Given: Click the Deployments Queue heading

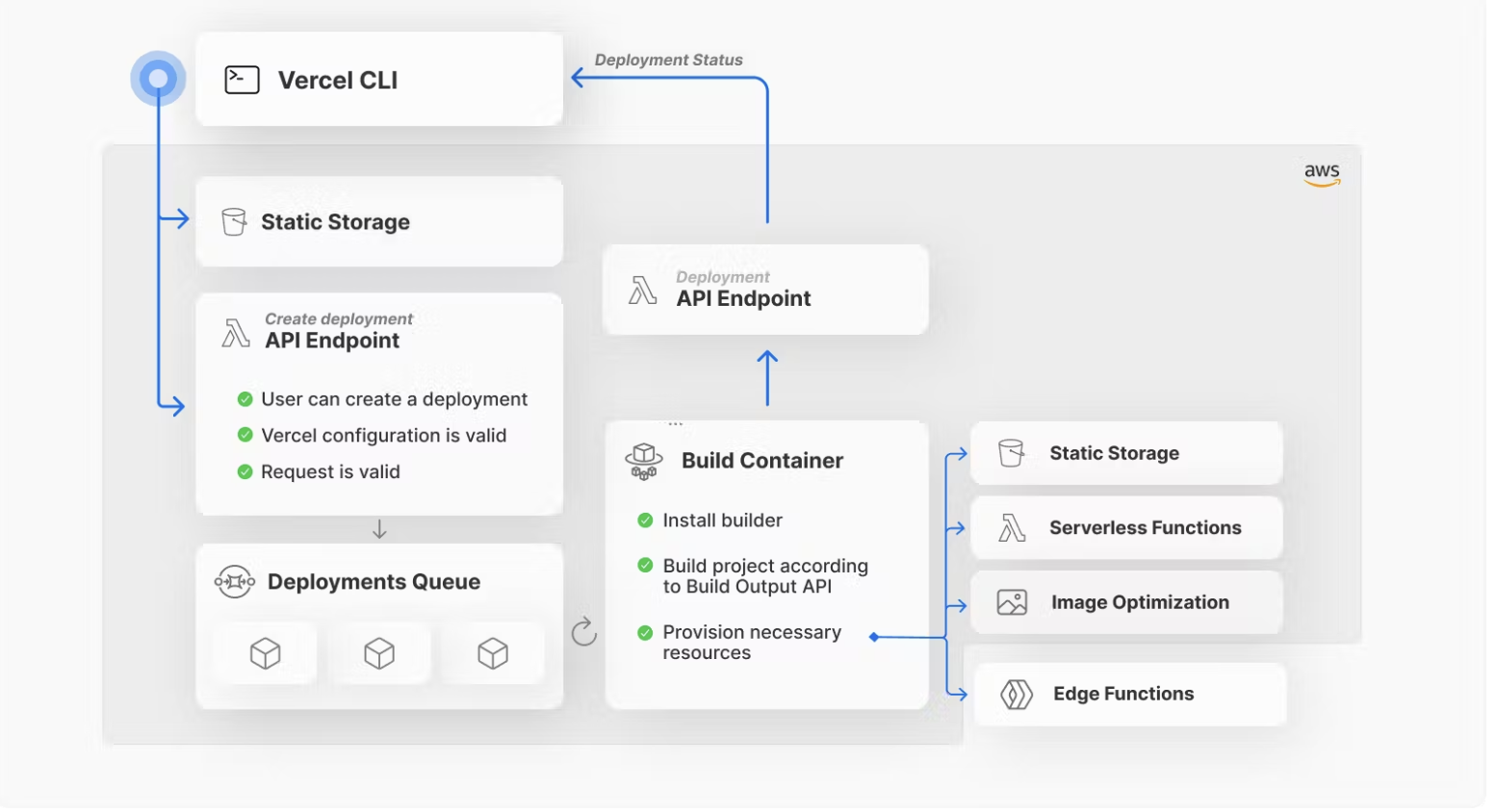Looking at the screenshot, I should point(374,582).
